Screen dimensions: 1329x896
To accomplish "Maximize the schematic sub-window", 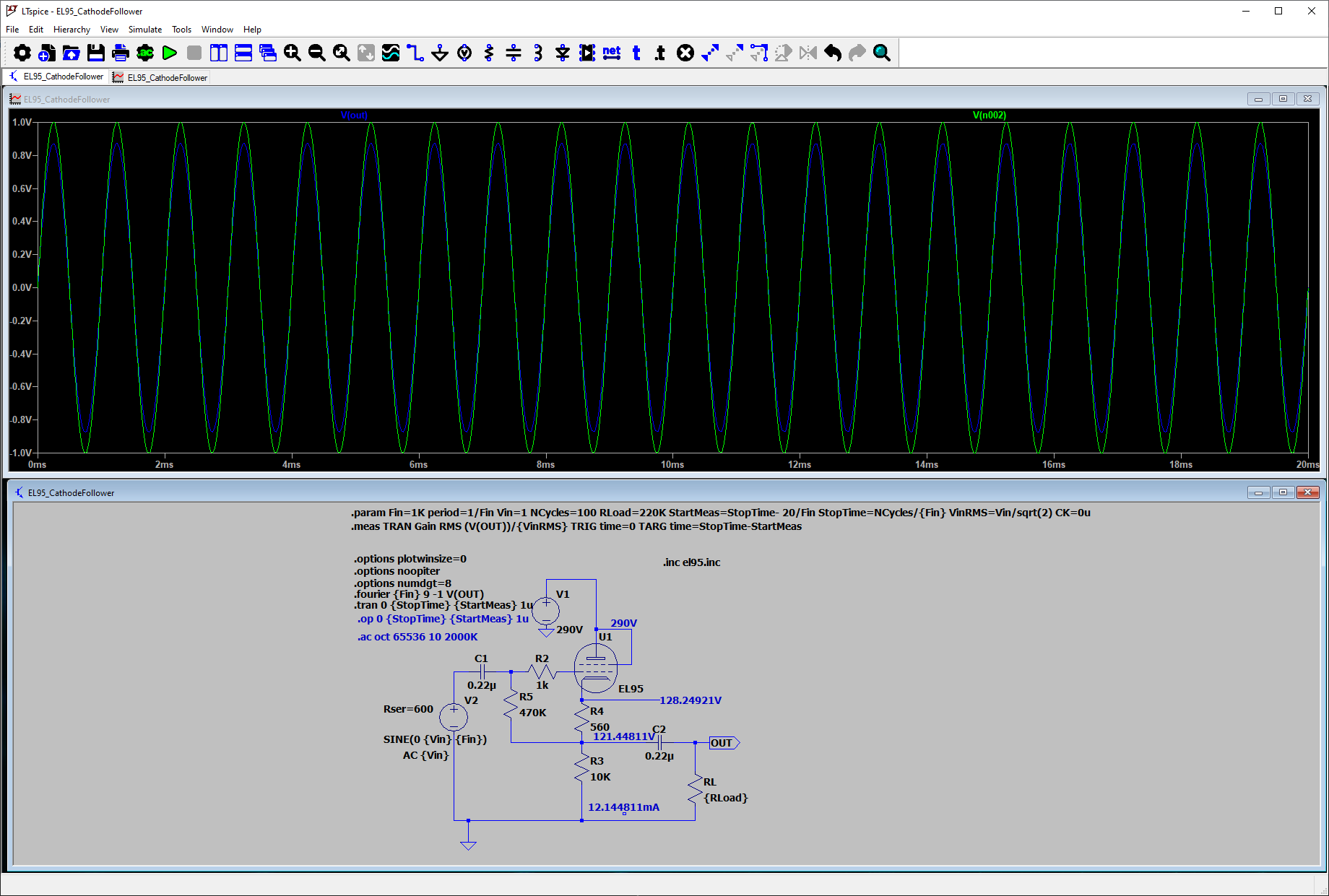I will point(1283,492).
